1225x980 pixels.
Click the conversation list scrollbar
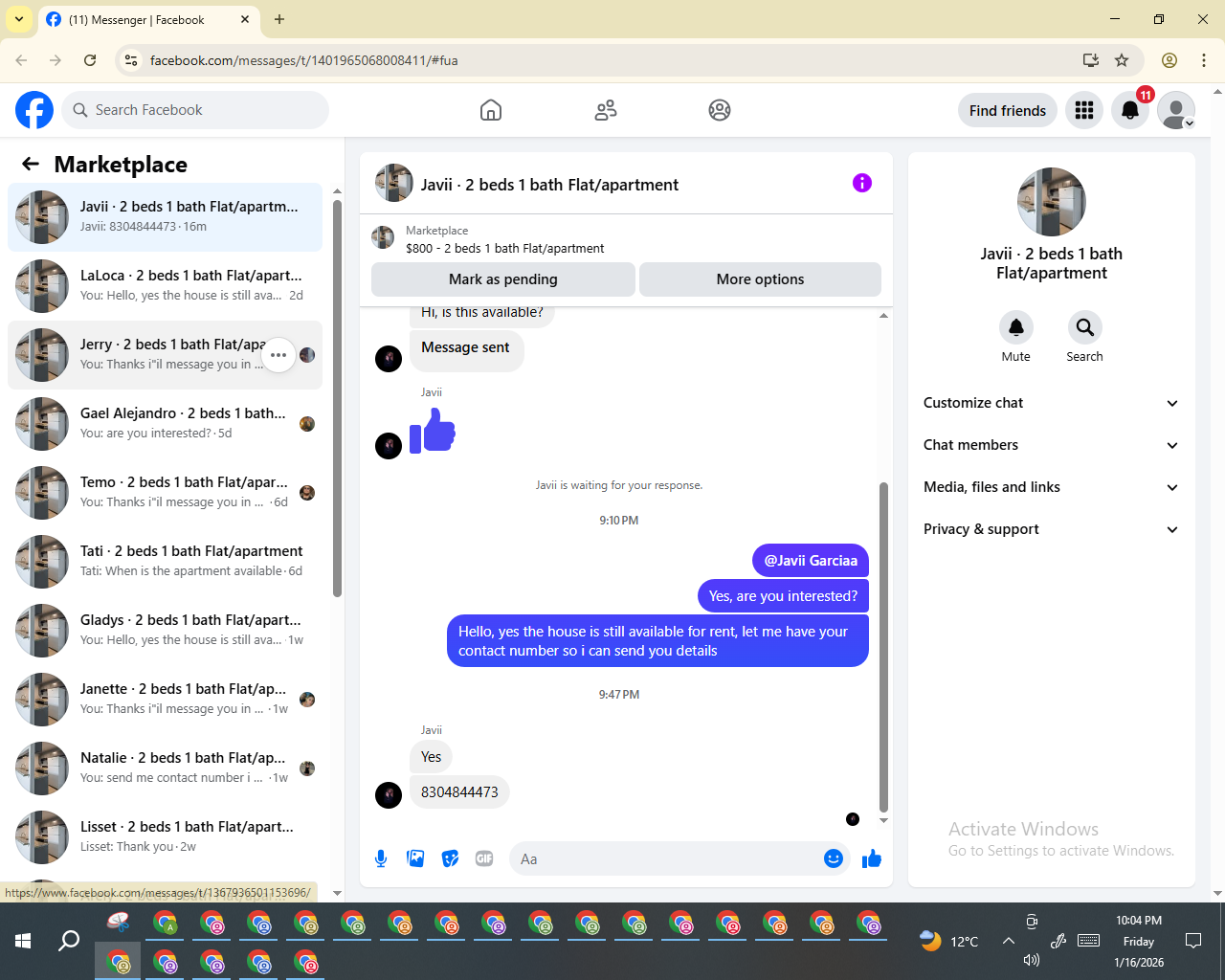point(337,397)
